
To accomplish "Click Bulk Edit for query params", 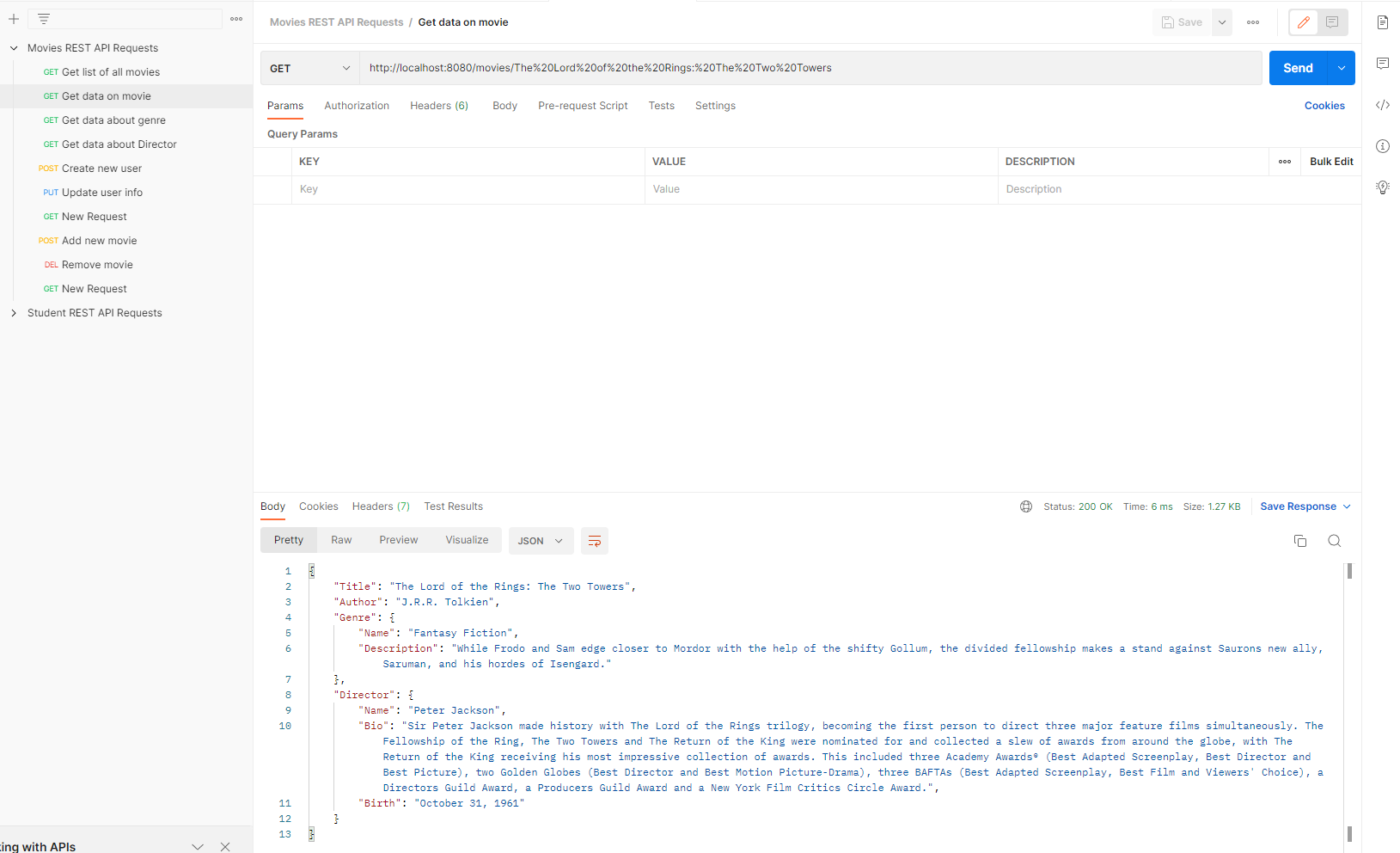I will tap(1331, 162).
